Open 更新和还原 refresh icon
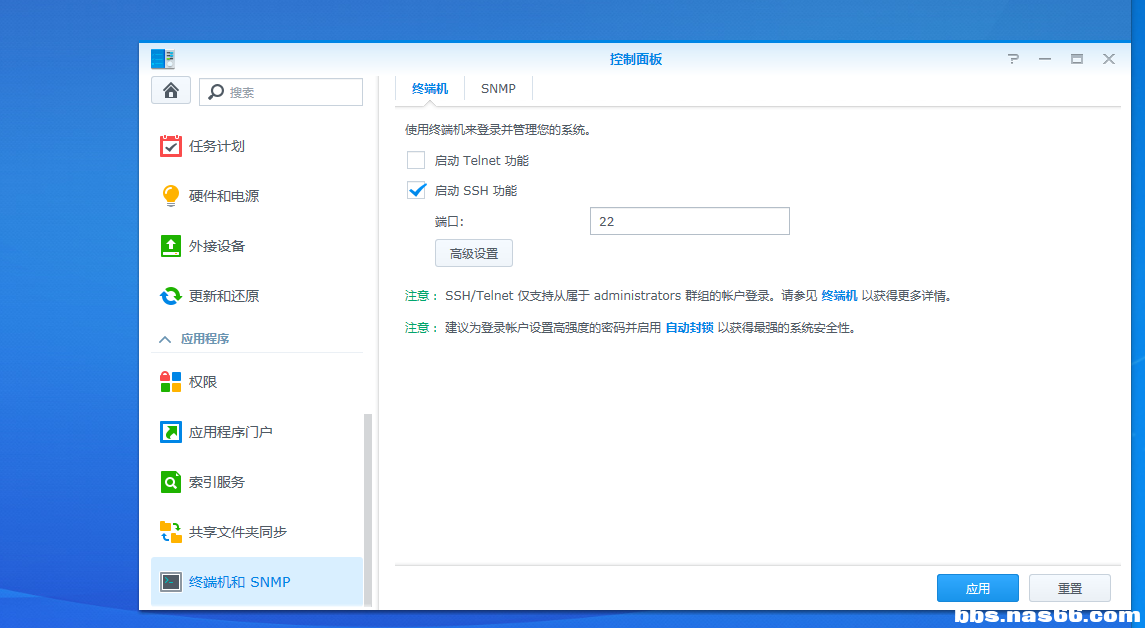This screenshot has height=628, width=1145. (x=171, y=296)
